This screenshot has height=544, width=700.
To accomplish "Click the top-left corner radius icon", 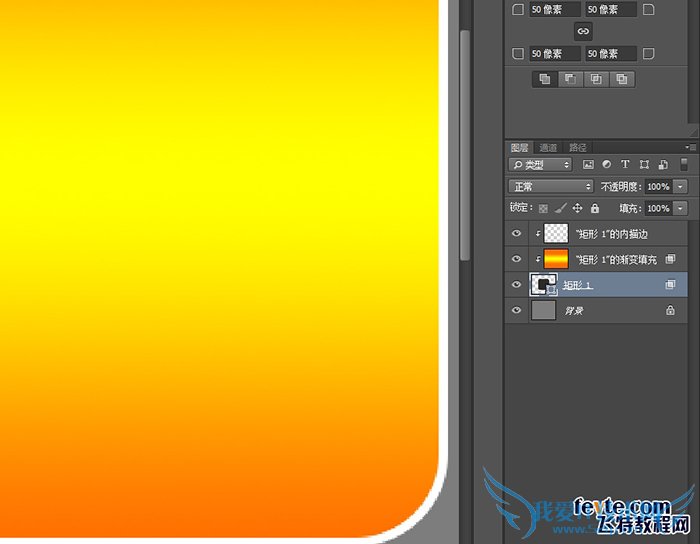I will 518,9.
